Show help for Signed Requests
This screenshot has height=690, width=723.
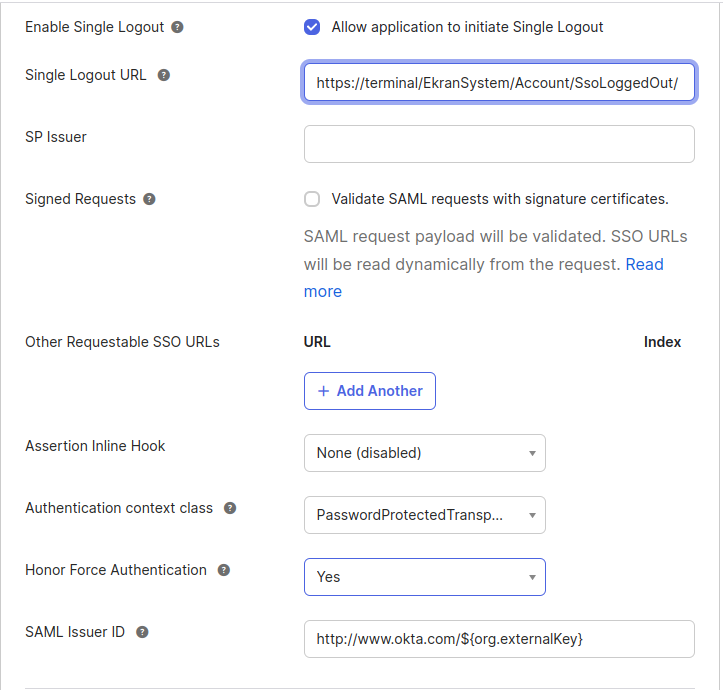(x=149, y=199)
